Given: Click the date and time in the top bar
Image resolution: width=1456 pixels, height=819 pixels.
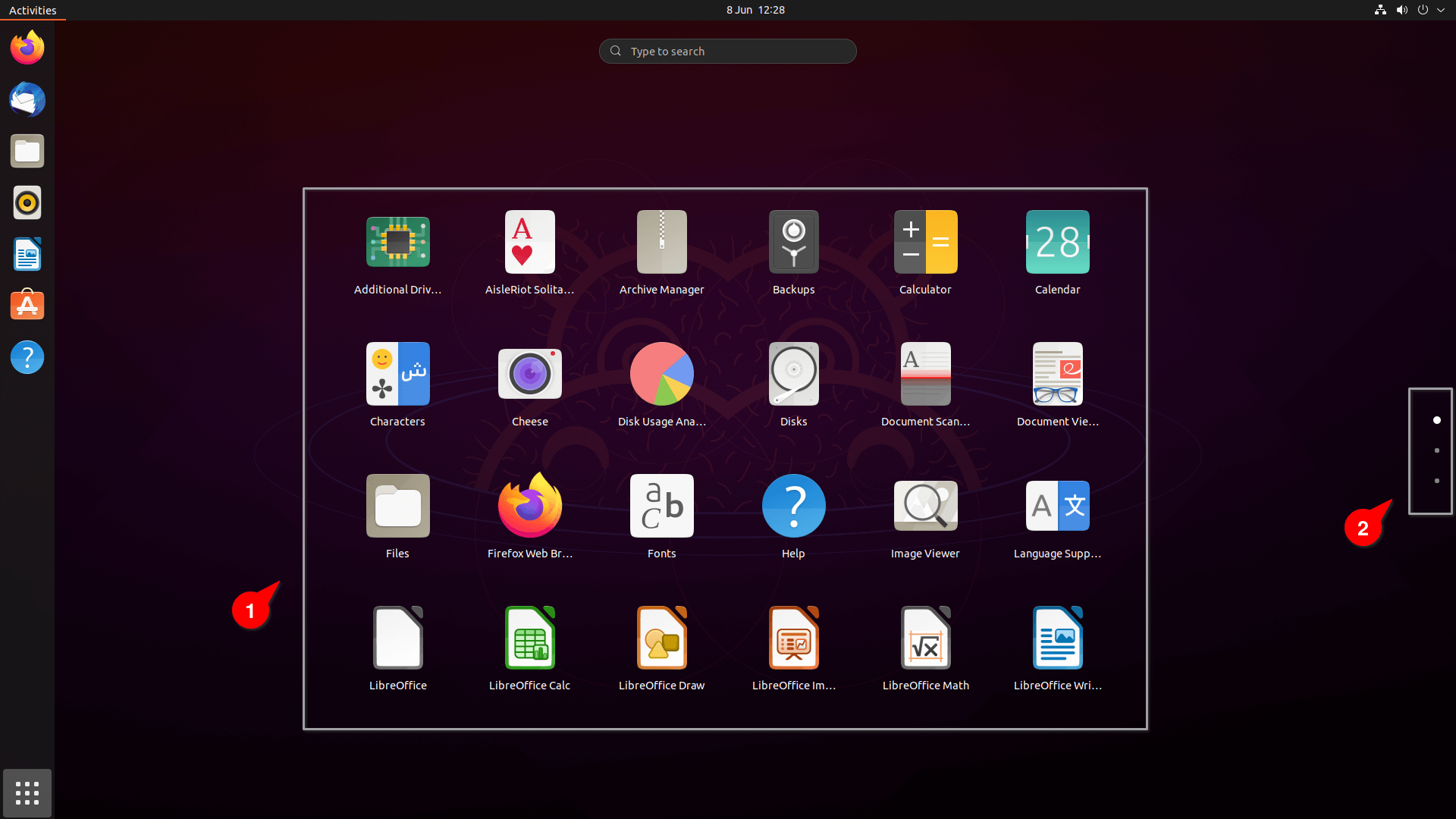Looking at the screenshot, I should click(x=755, y=10).
